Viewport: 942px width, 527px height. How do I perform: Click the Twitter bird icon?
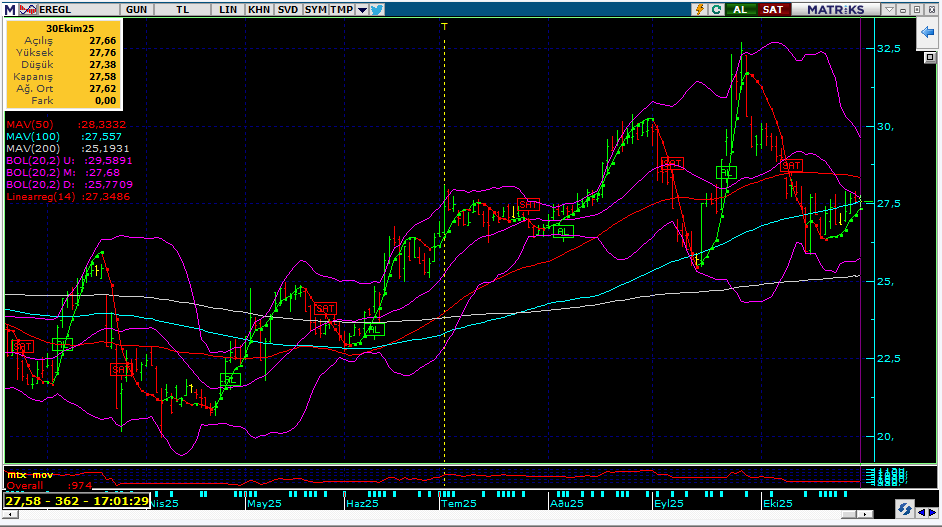(x=377, y=9)
